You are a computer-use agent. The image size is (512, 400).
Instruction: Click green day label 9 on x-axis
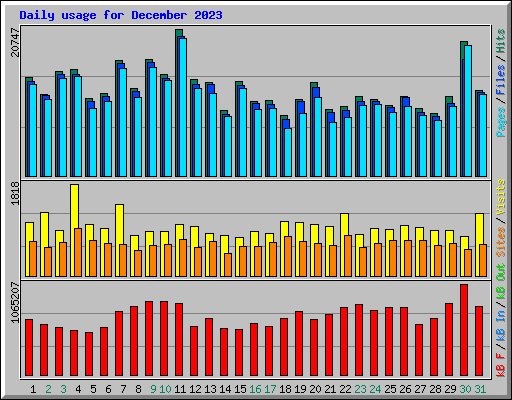[x=153, y=389]
